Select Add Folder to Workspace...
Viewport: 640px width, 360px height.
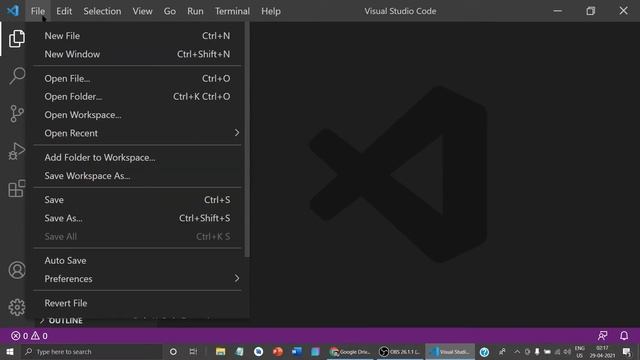tap(137, 158)
